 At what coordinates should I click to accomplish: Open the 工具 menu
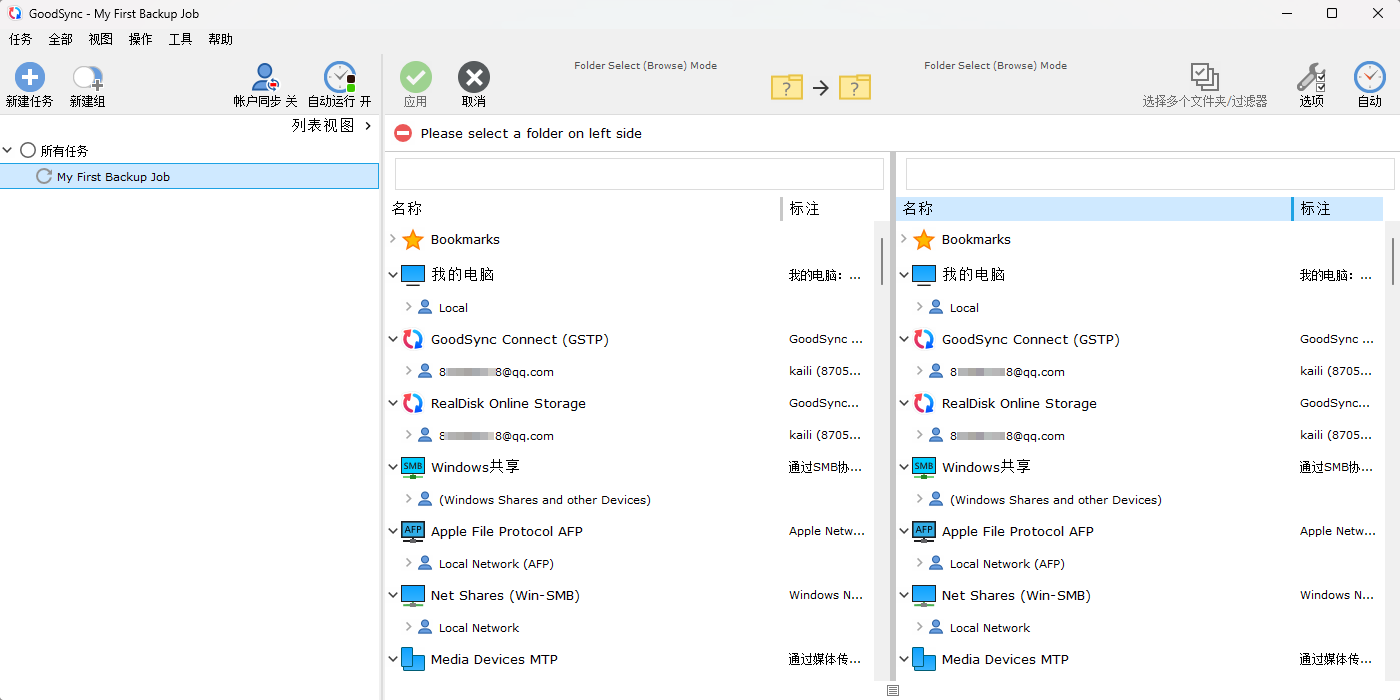180,39
